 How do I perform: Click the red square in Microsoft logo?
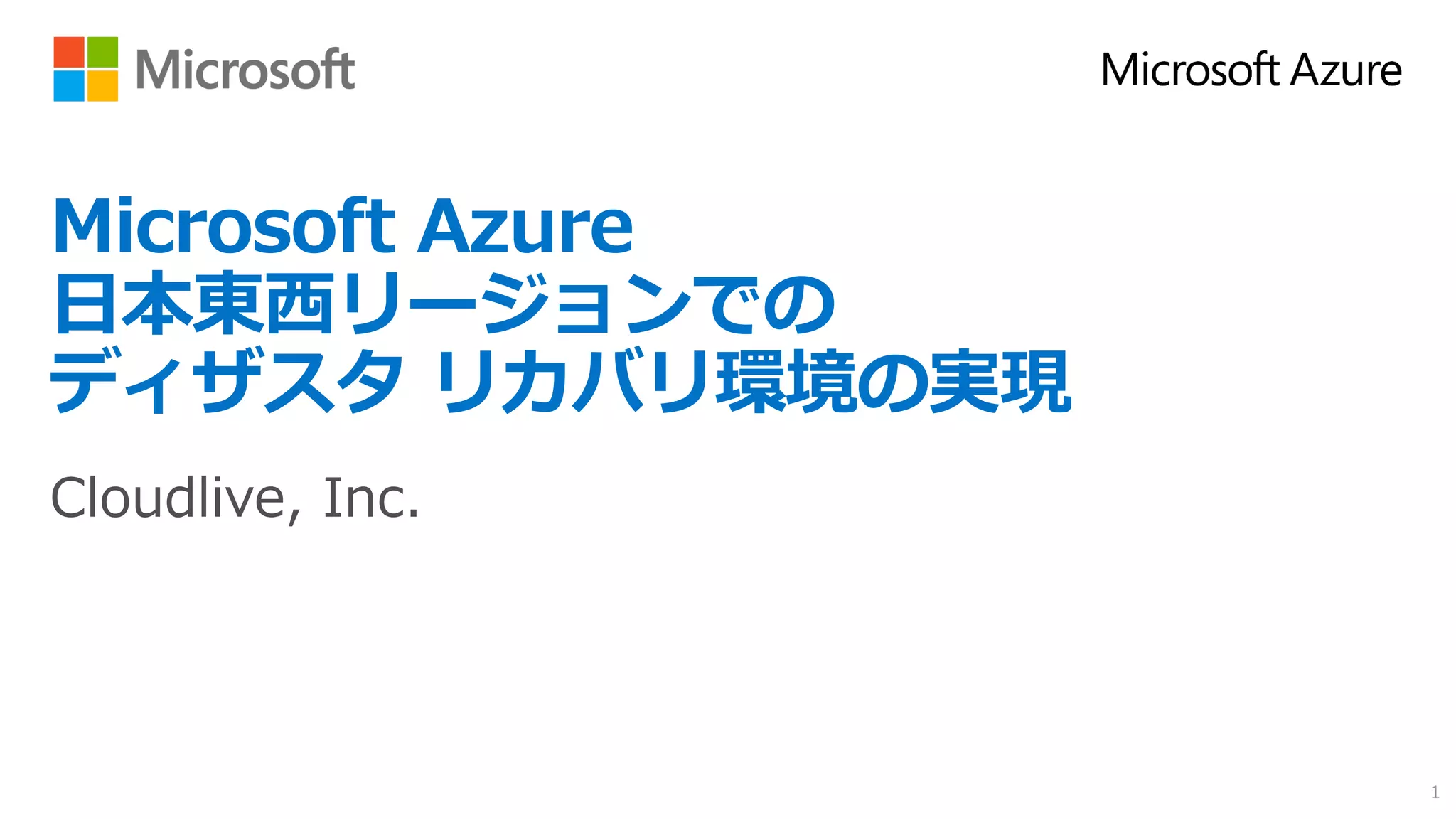pyautogui.click(x=69, y=52)
